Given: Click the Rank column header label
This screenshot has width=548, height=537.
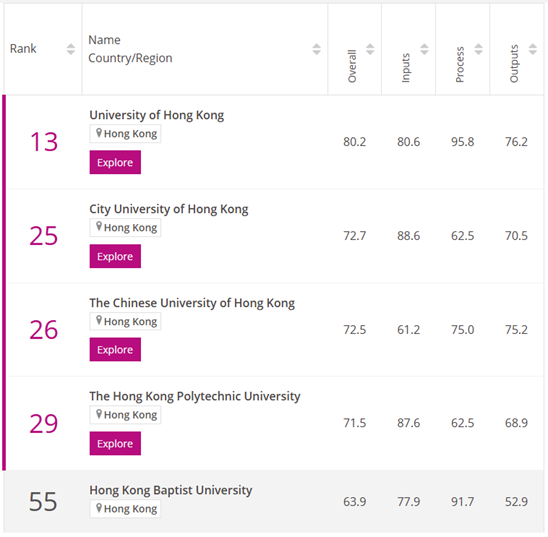Looking at the screenshot, I should [23, 49].
